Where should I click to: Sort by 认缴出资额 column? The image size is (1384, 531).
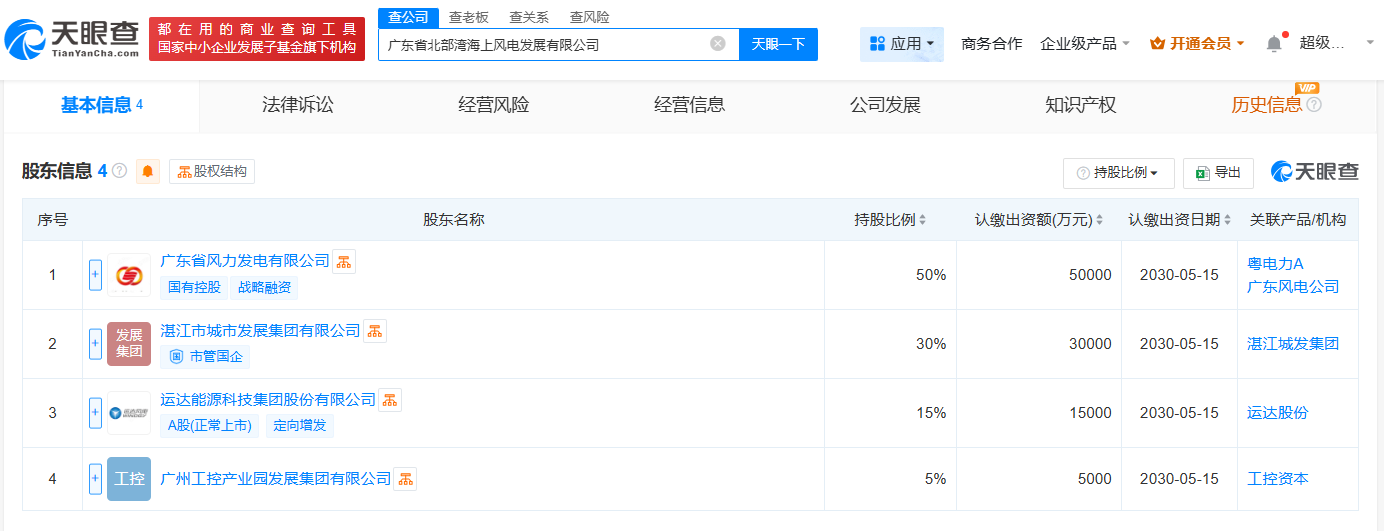click(1099, 220)
